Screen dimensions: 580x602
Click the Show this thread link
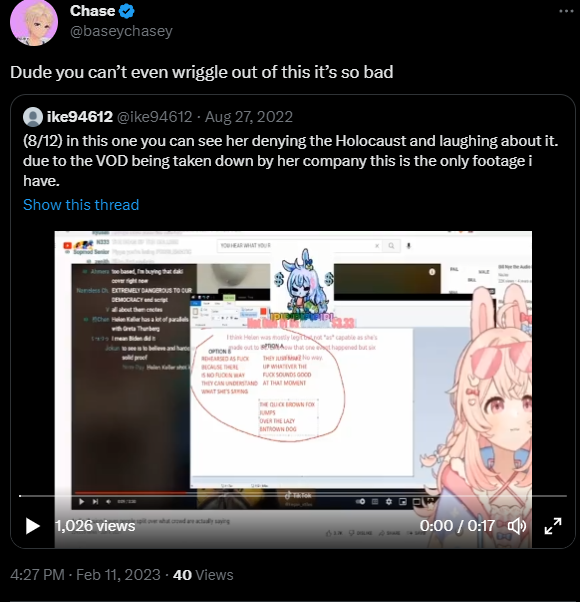81,205
